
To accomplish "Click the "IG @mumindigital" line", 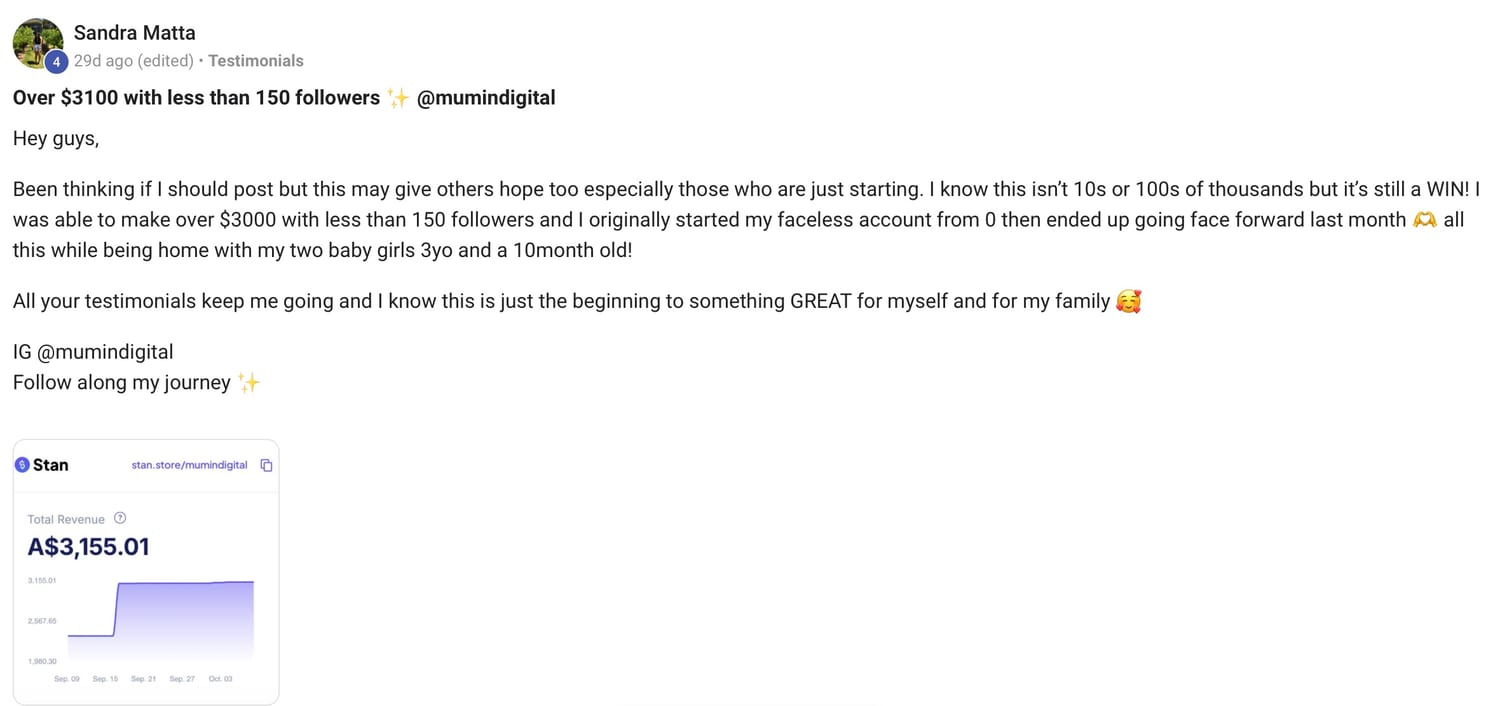I will tap(93, 352).
